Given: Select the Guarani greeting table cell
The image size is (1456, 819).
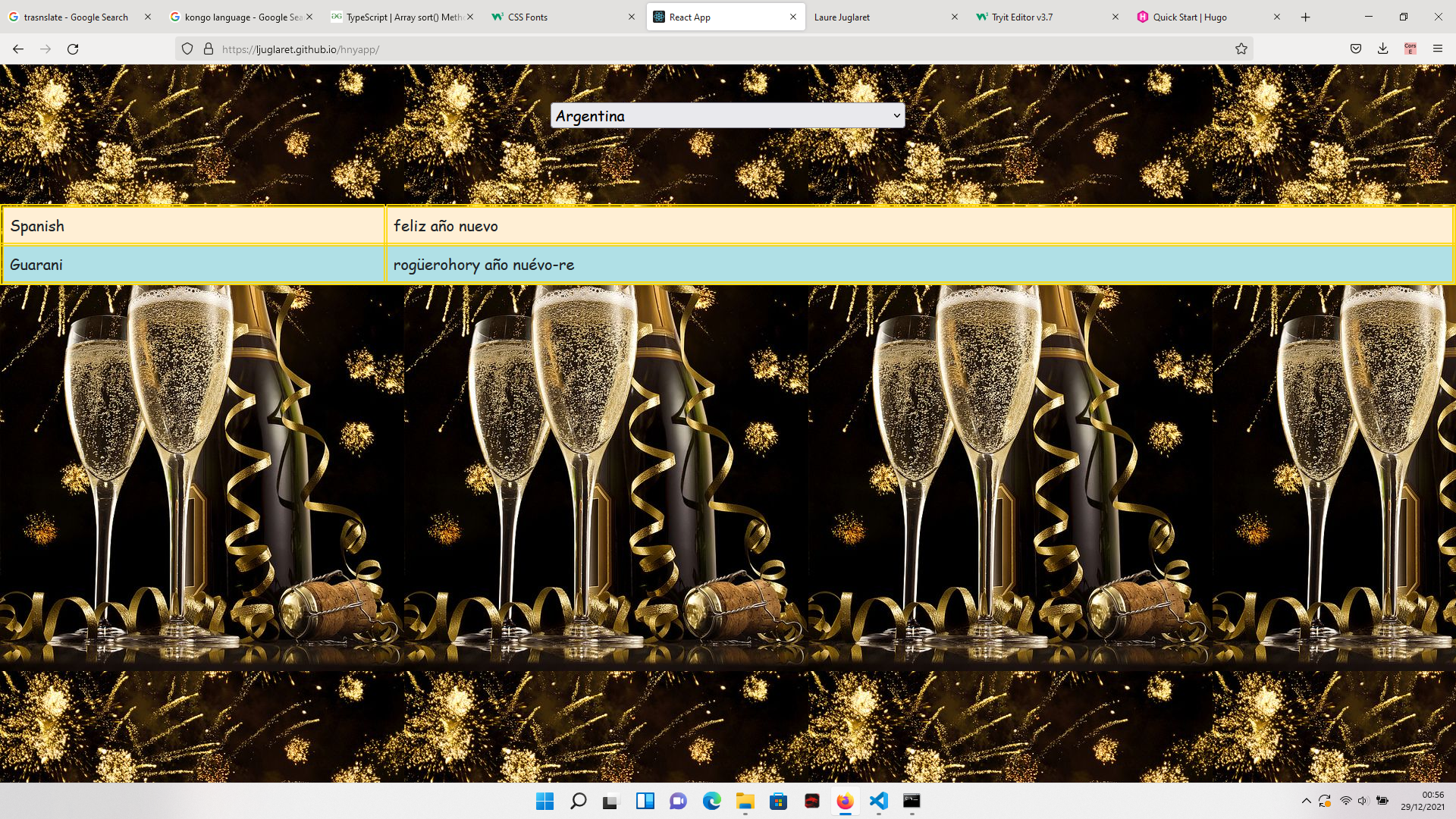Looking at the screenshot, I should [919, 265].
